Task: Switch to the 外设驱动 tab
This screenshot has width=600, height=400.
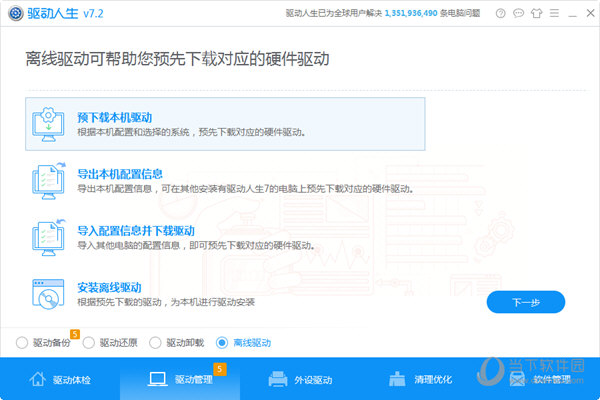Action: [300, 379]
